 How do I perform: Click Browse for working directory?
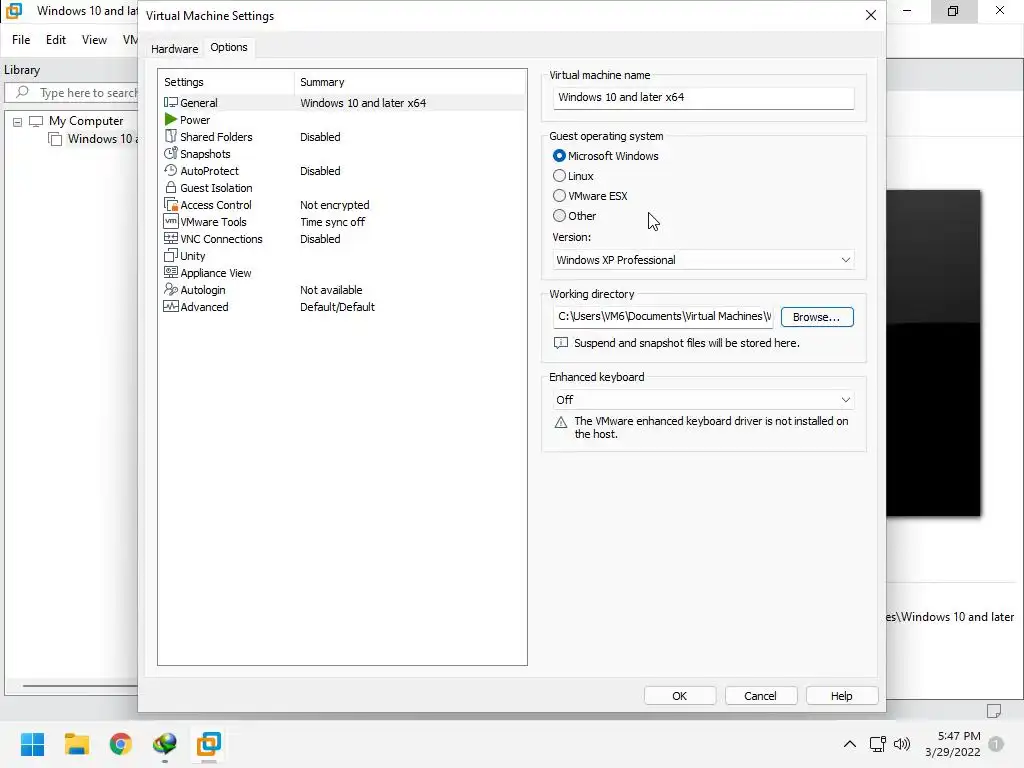click(x=817, y=317)
